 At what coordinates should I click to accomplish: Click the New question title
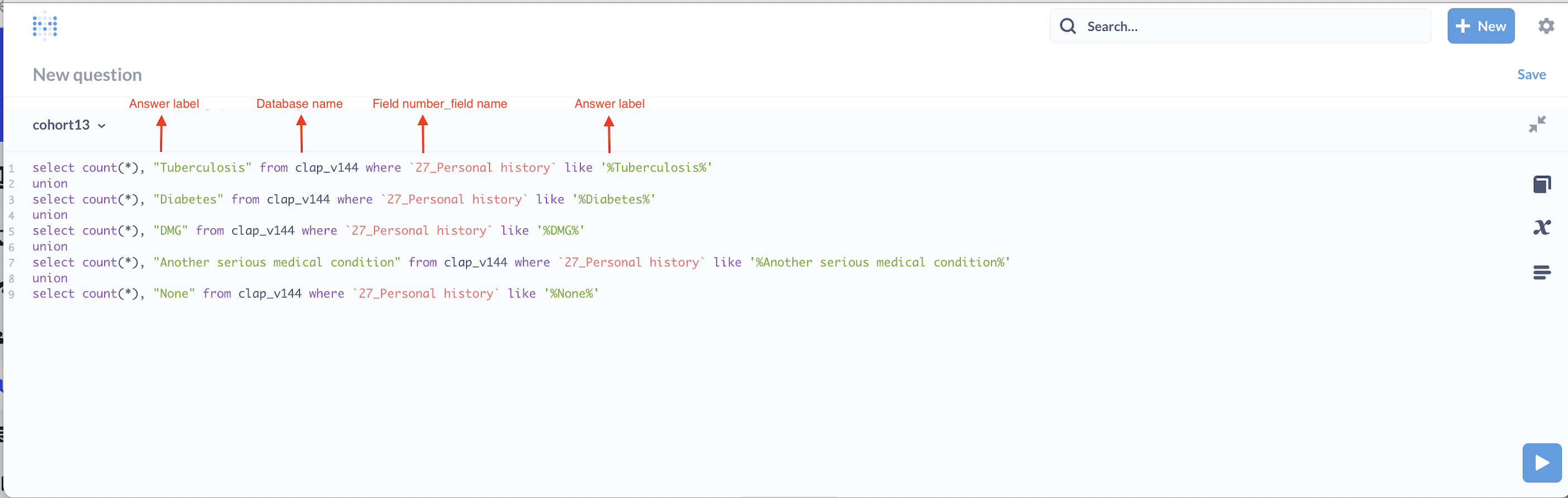tap(87, 75)
